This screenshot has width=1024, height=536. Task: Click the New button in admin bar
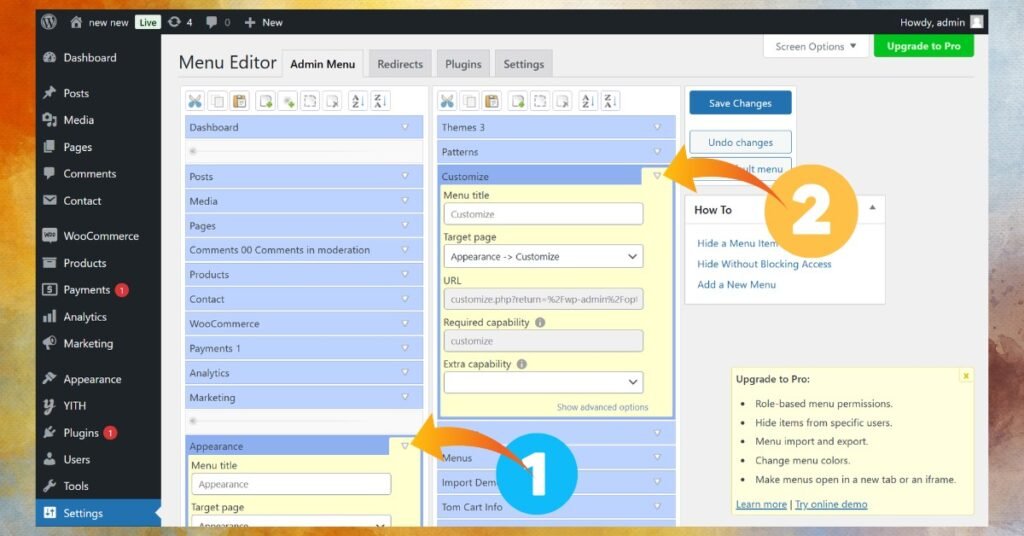[x=263, y=22]
